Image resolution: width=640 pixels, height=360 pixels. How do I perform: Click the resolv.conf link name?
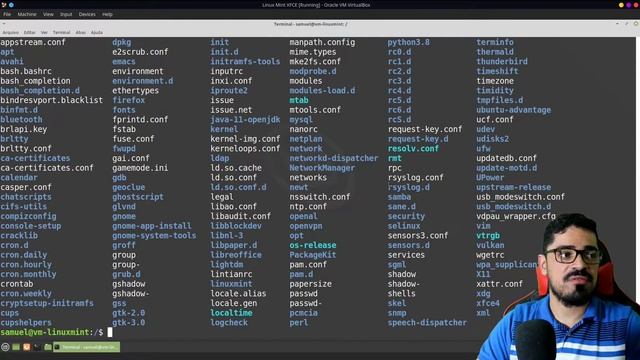413,149
